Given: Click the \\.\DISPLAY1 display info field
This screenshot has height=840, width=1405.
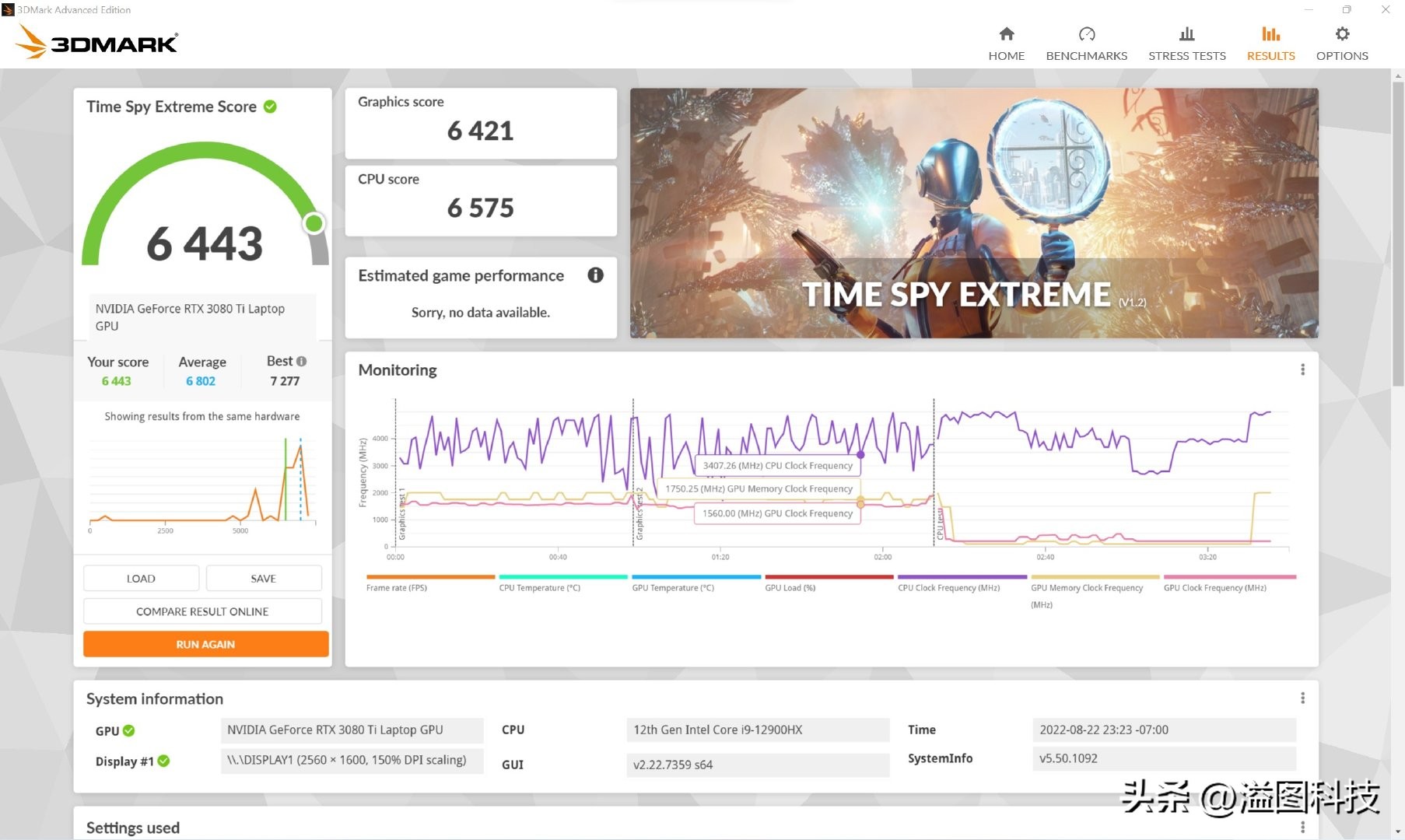Looking at the screenshot, I should [352, 760].
